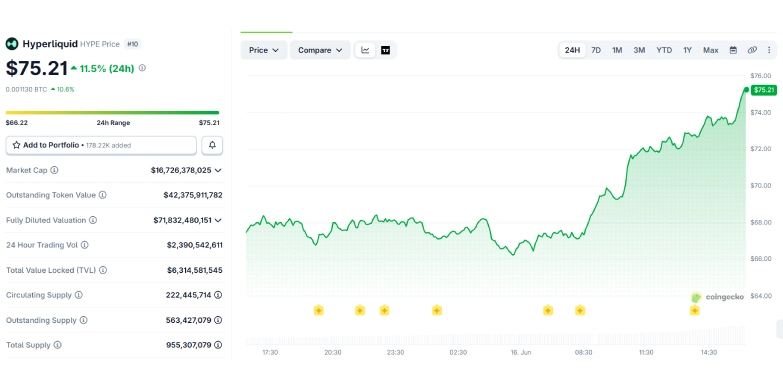
Task: Open the Total Supply label info icon
Action: coord(57,345)
